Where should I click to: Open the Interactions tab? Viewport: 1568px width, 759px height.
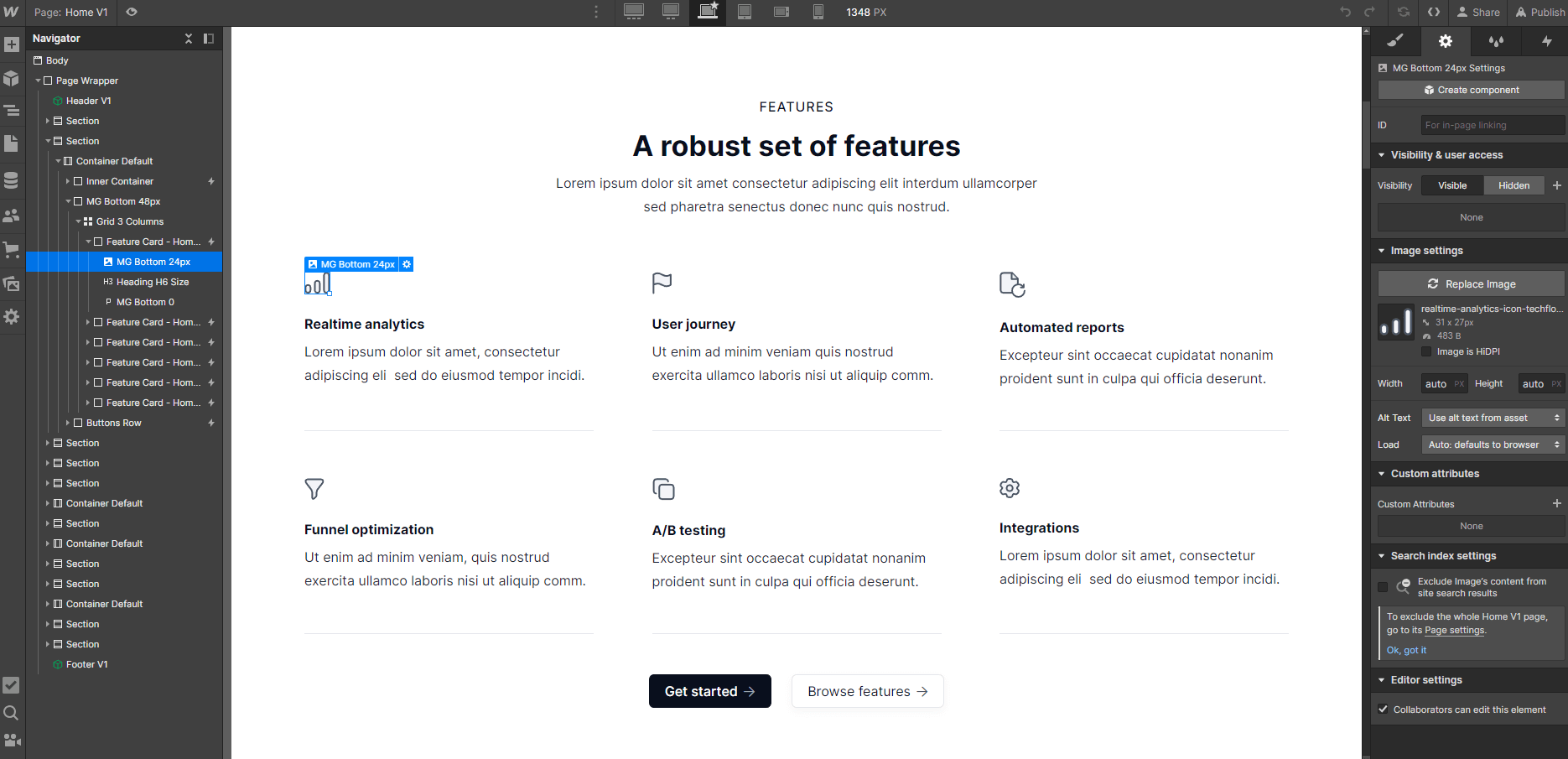coord(1546,40)
